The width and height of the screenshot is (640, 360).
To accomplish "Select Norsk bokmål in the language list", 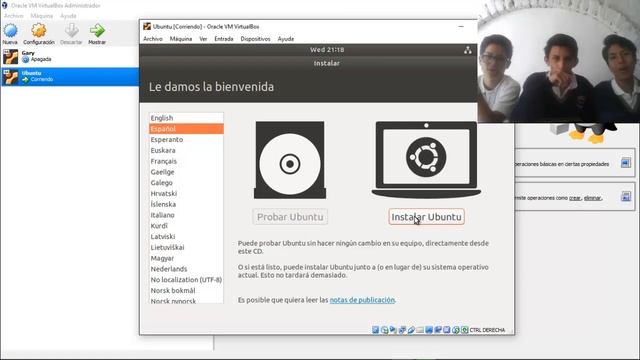I will coord(186,290).
